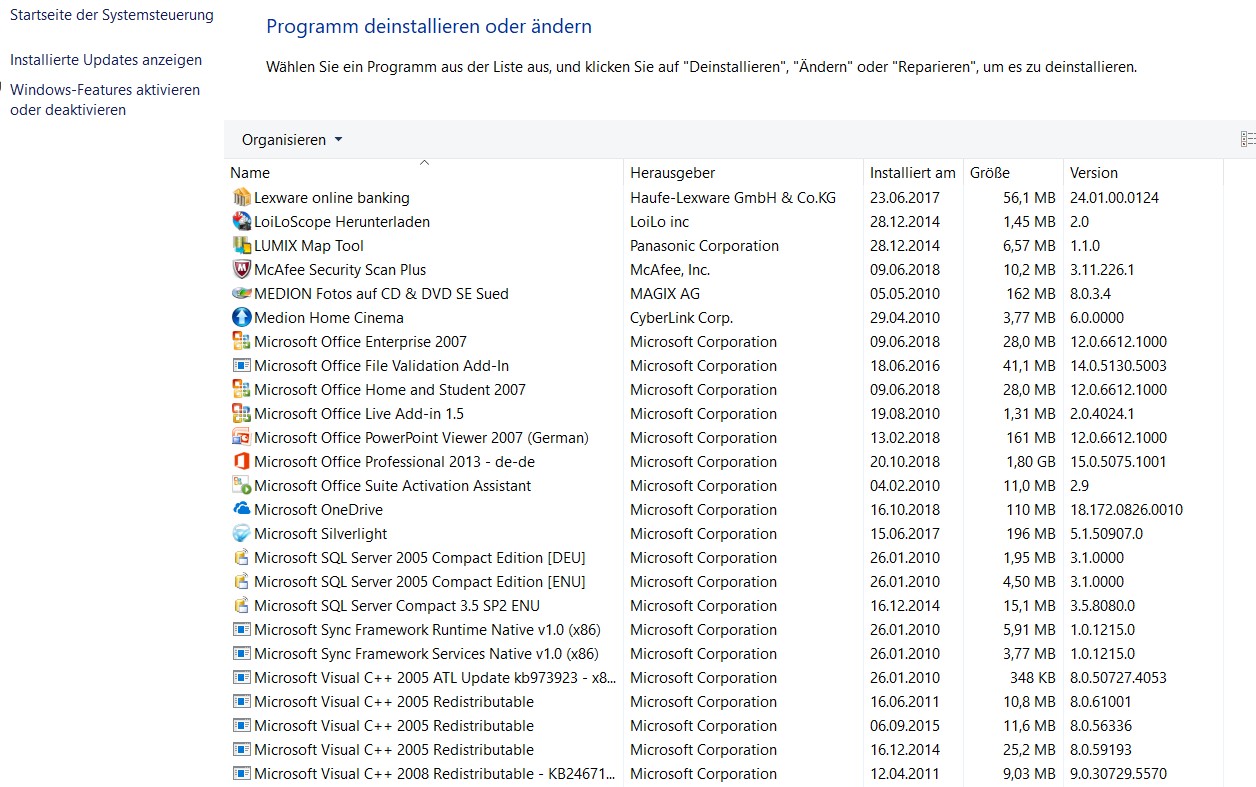The height and width of the screenshot is (787, 1256).
Task: Sort by the Version column header
Action: tap(1143, 172)
